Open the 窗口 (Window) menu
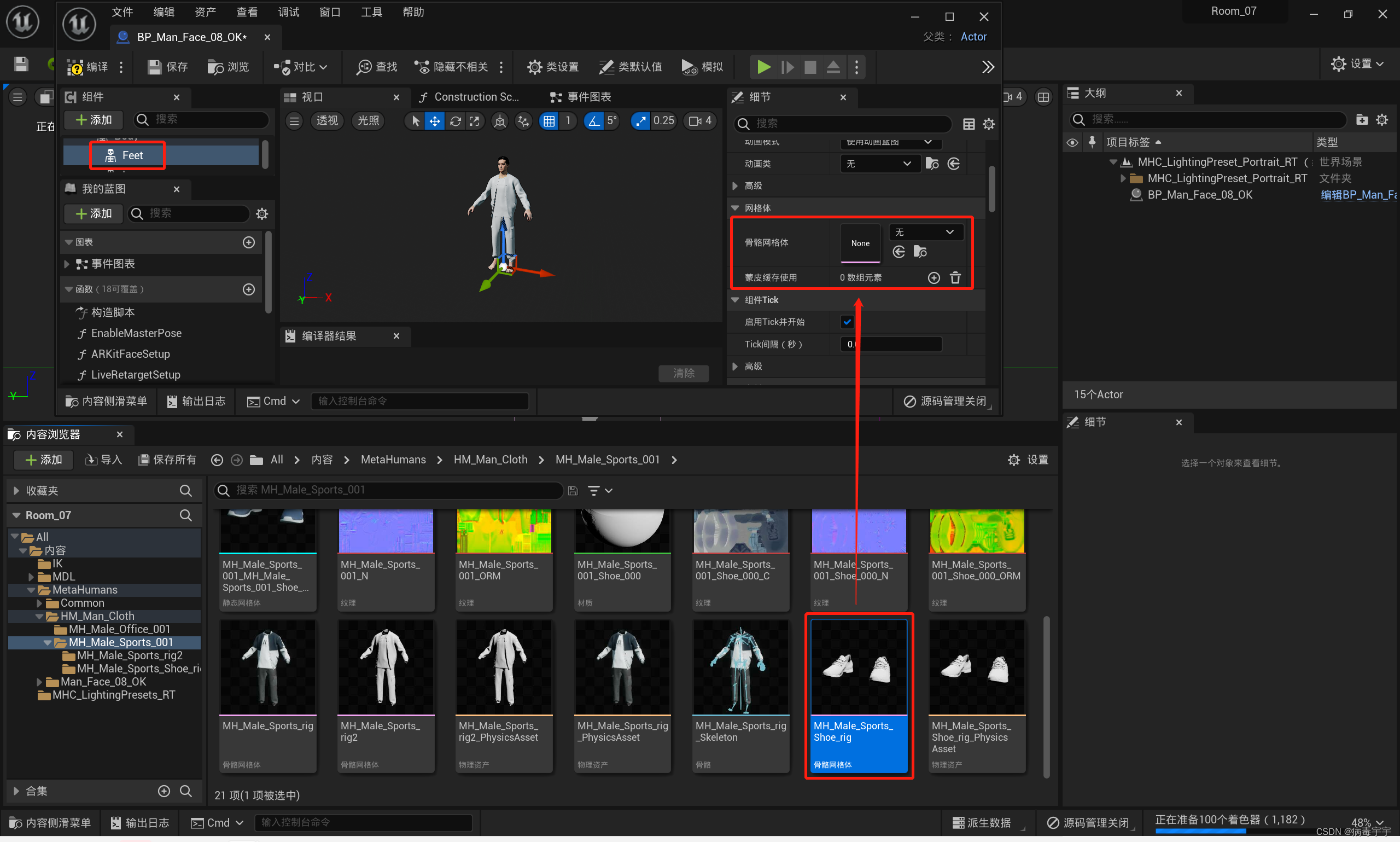 click(329, 12)
